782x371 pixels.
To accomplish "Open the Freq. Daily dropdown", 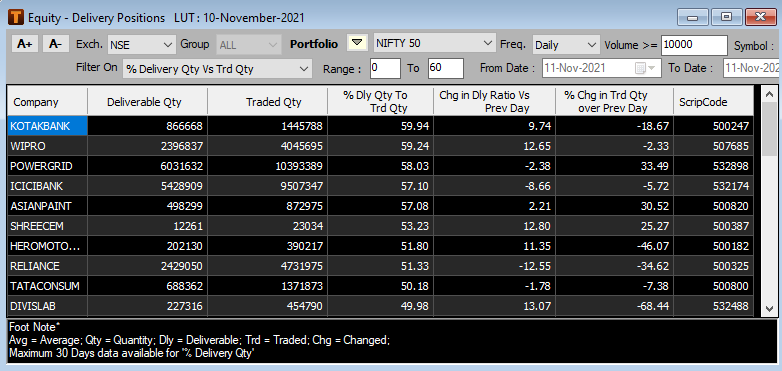I will 566,45.
